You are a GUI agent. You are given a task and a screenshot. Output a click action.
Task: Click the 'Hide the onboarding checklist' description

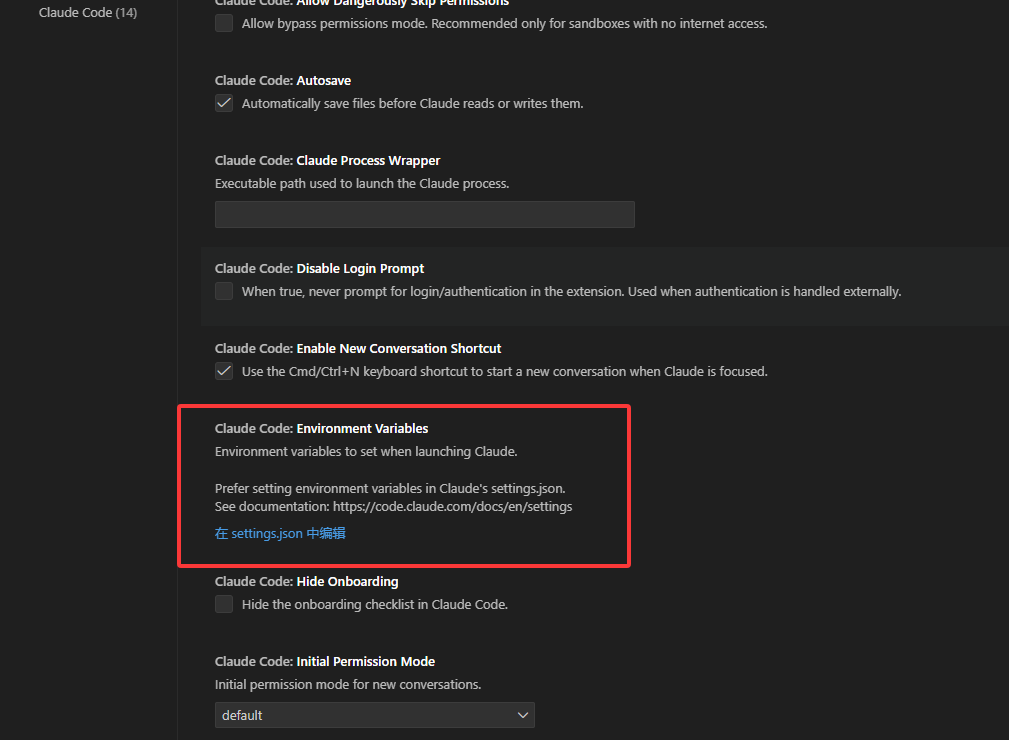pos(374,605)
